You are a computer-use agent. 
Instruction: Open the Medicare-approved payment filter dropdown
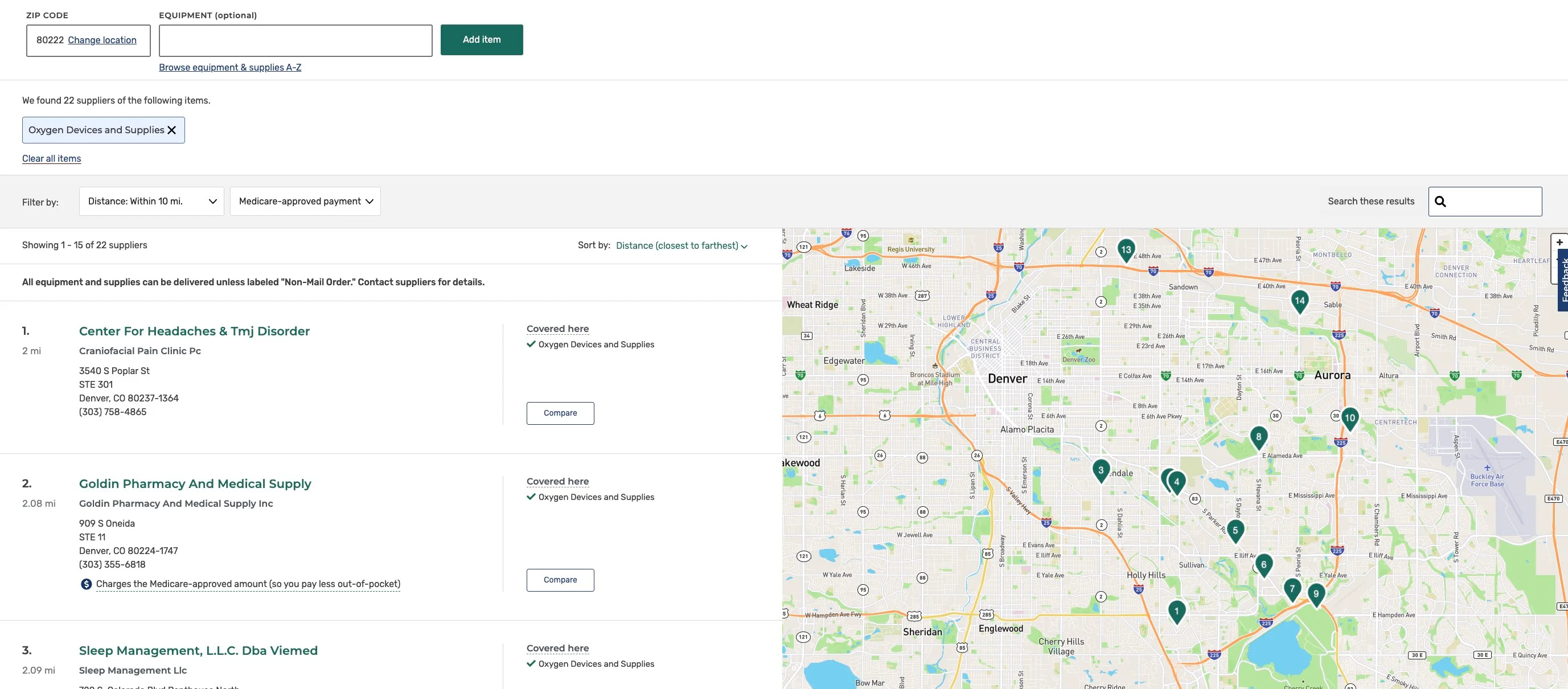pos(306,202)
